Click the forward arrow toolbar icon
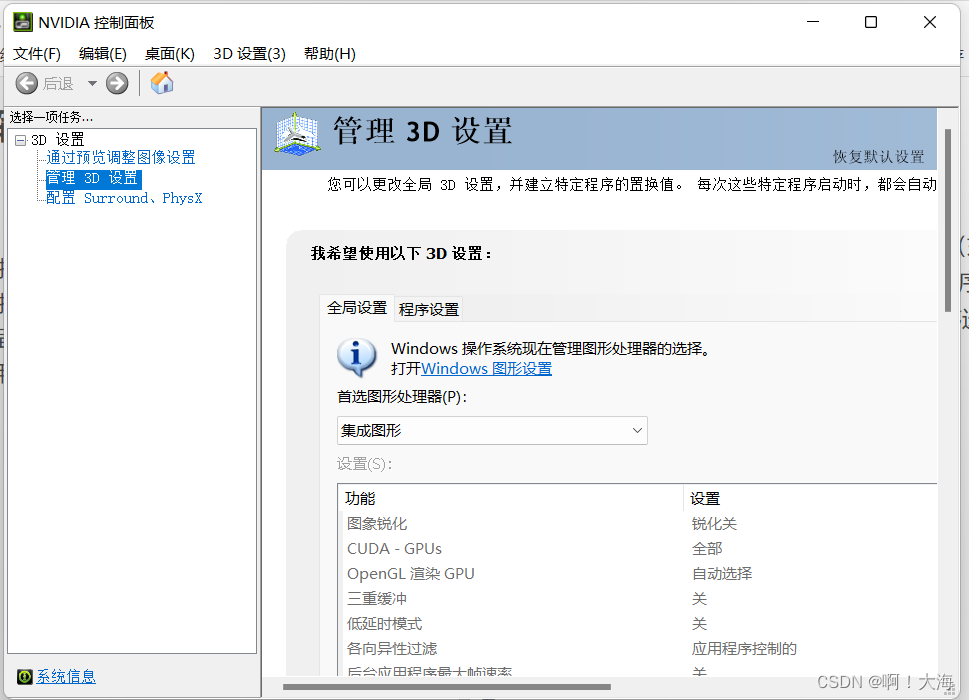 point(117,83)
